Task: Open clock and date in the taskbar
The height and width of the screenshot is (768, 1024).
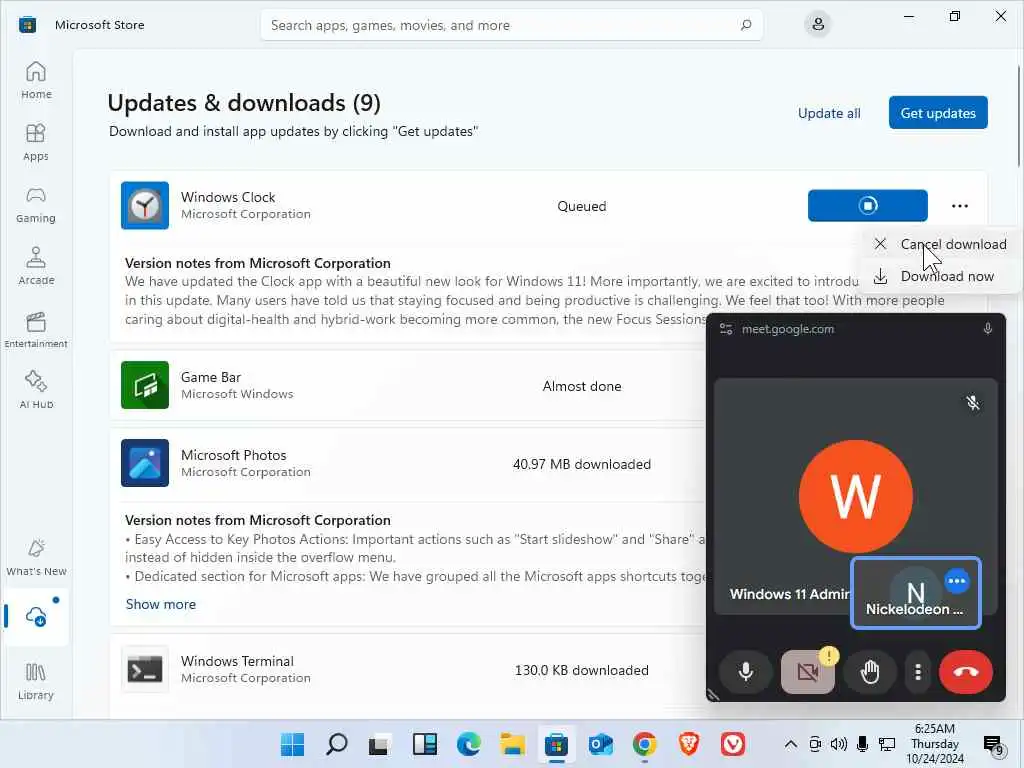Action: coord(935,744)
